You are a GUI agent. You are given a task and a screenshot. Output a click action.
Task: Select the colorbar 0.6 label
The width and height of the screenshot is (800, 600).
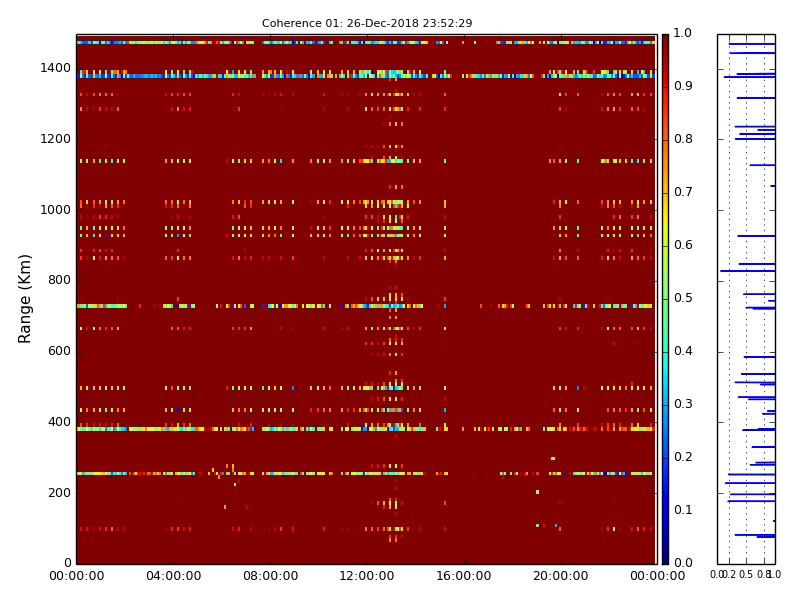point(683,245)
